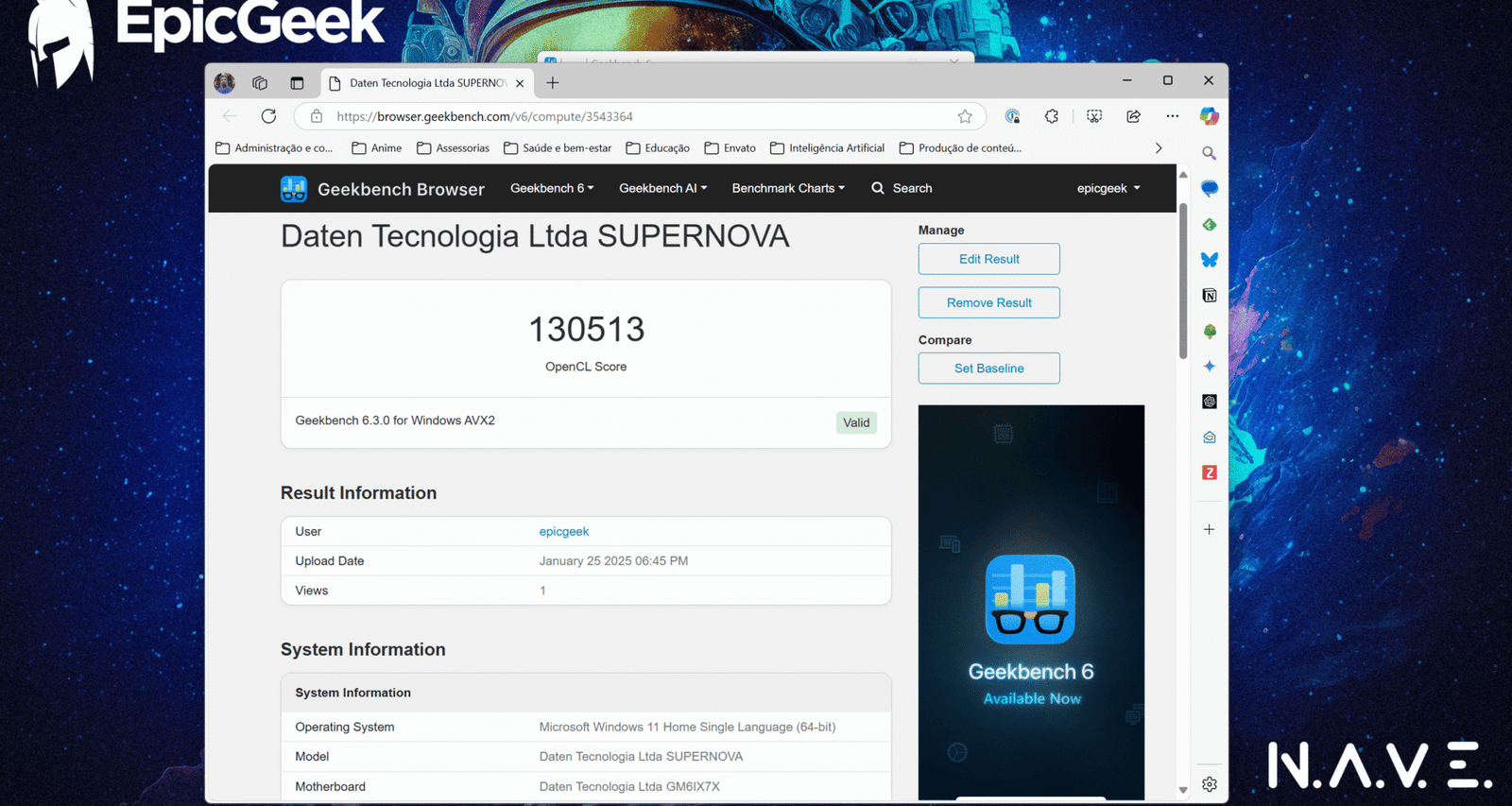Screen dimensions: 1512x806
Task: Open the Produção de conteú... bookmarks folder
Action: click(x=961, y=148)
